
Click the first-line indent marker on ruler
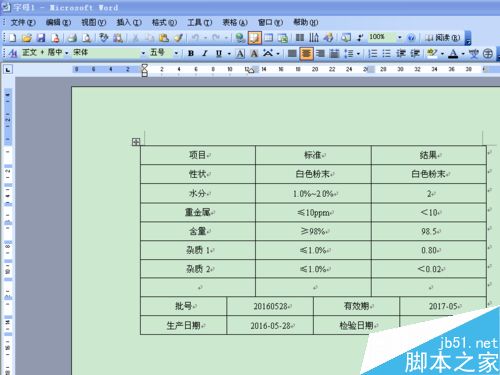coord(144,66)
